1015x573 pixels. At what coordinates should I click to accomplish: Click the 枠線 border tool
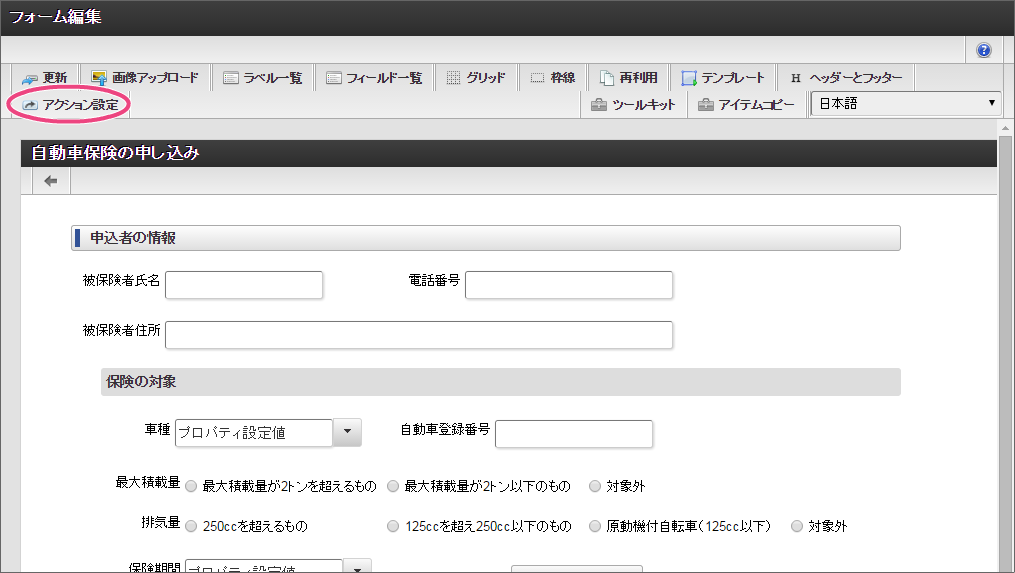point(552,78)
